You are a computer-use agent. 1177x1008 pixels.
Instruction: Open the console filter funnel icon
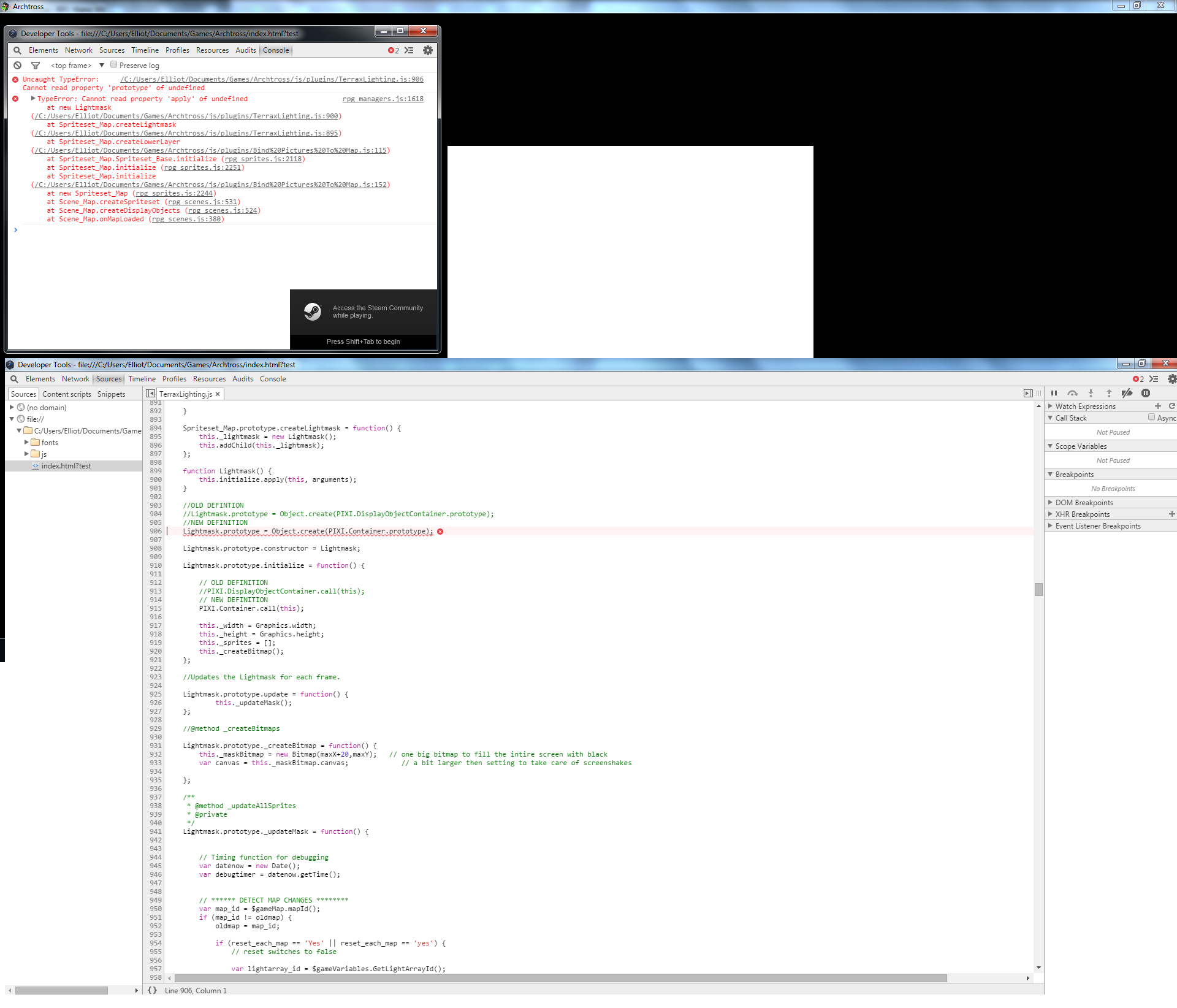click(x=36, y=66)
